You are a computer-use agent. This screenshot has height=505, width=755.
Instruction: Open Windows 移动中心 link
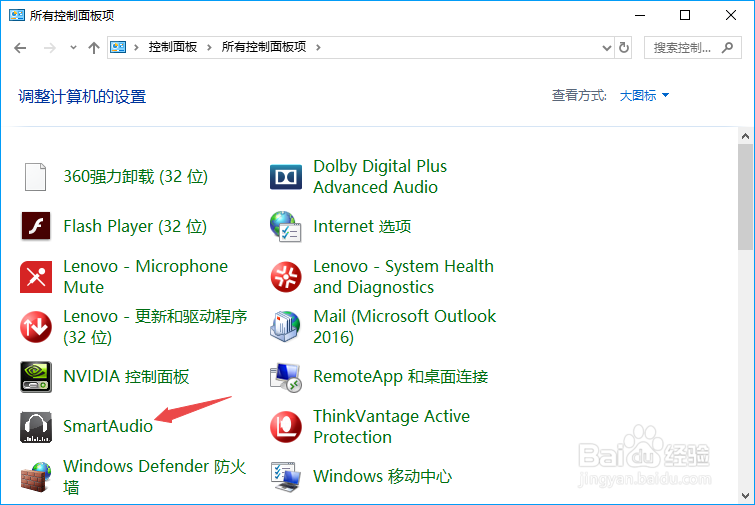382,477
